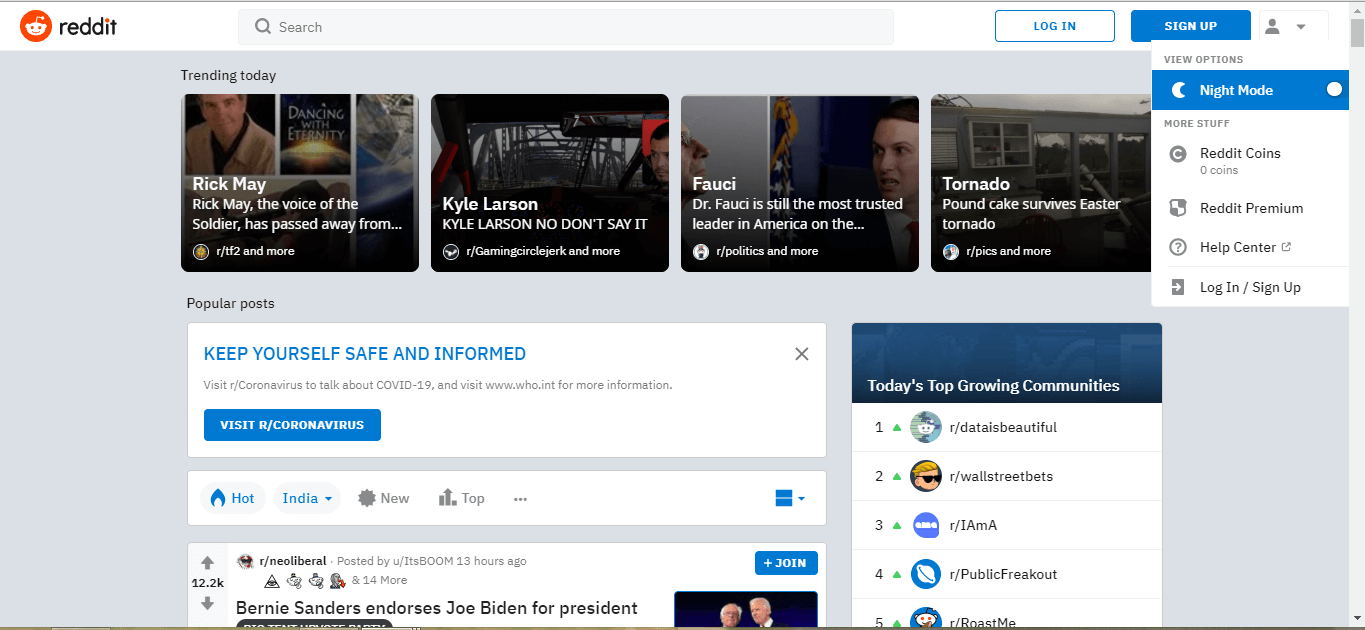Screen dimensions: 1365x630
Task: Click the '& 14 More' awards text
Action: [380, 580]
